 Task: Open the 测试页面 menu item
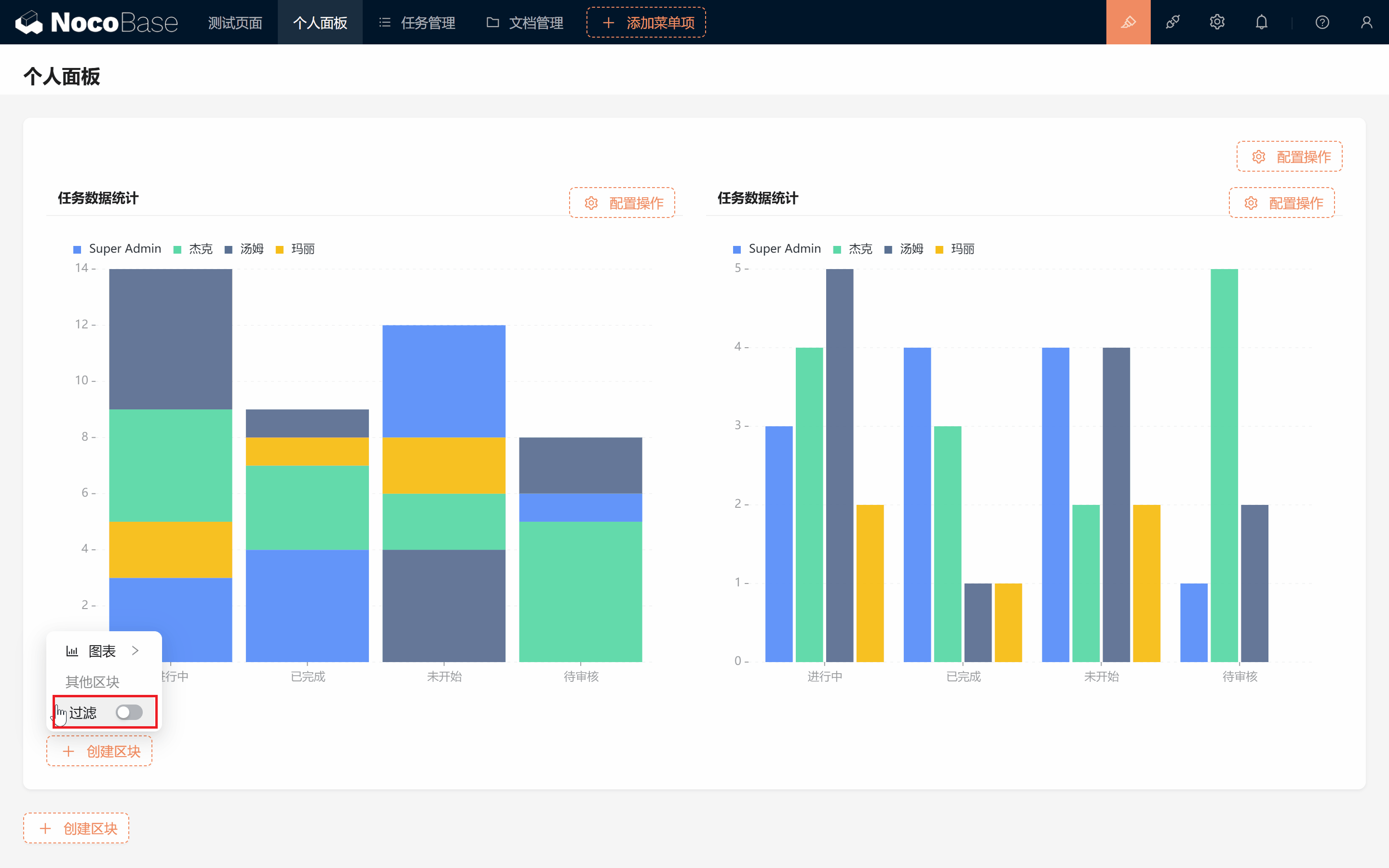[x=235, y=22]
